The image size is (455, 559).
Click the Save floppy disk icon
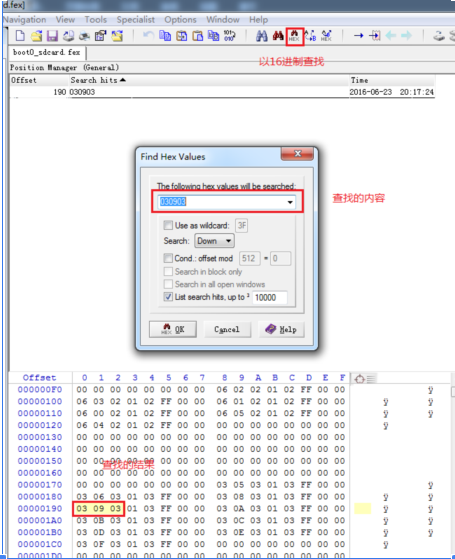pos(52,36)
